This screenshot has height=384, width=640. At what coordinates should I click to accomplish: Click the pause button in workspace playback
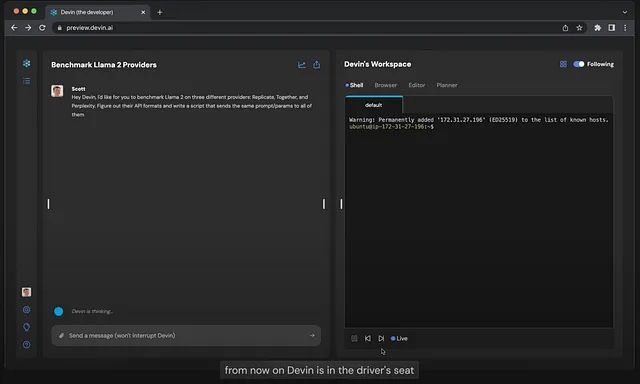pyautogui.click(x=354, y=338)
